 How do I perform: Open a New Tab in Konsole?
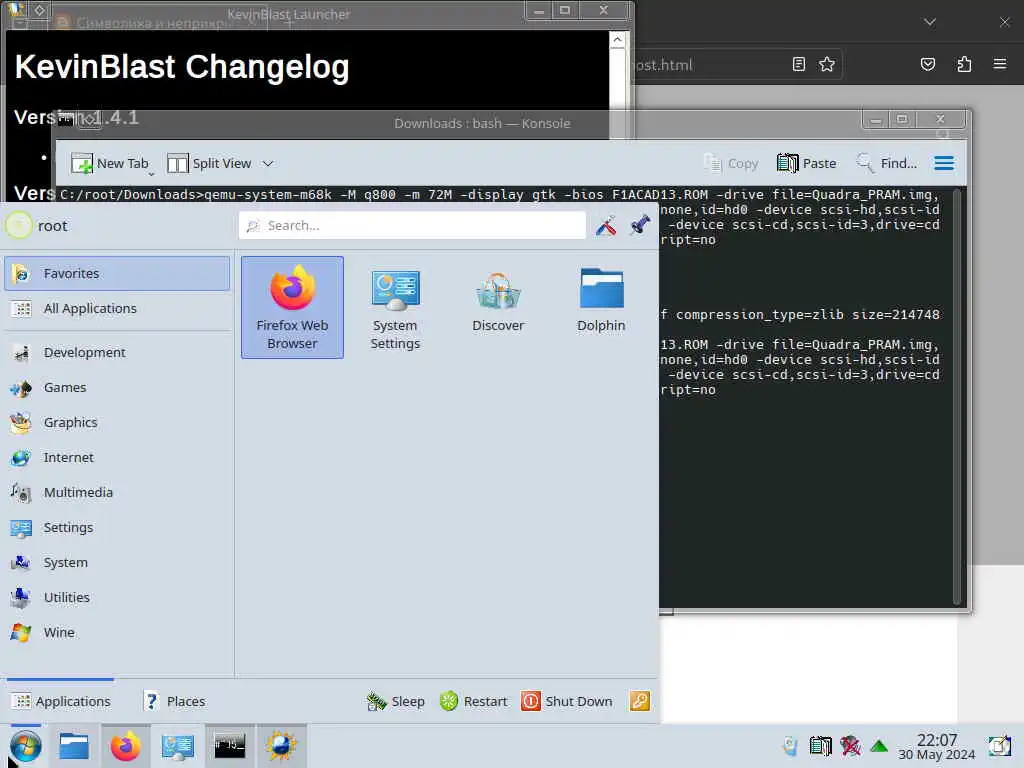[x=110, y=163]
